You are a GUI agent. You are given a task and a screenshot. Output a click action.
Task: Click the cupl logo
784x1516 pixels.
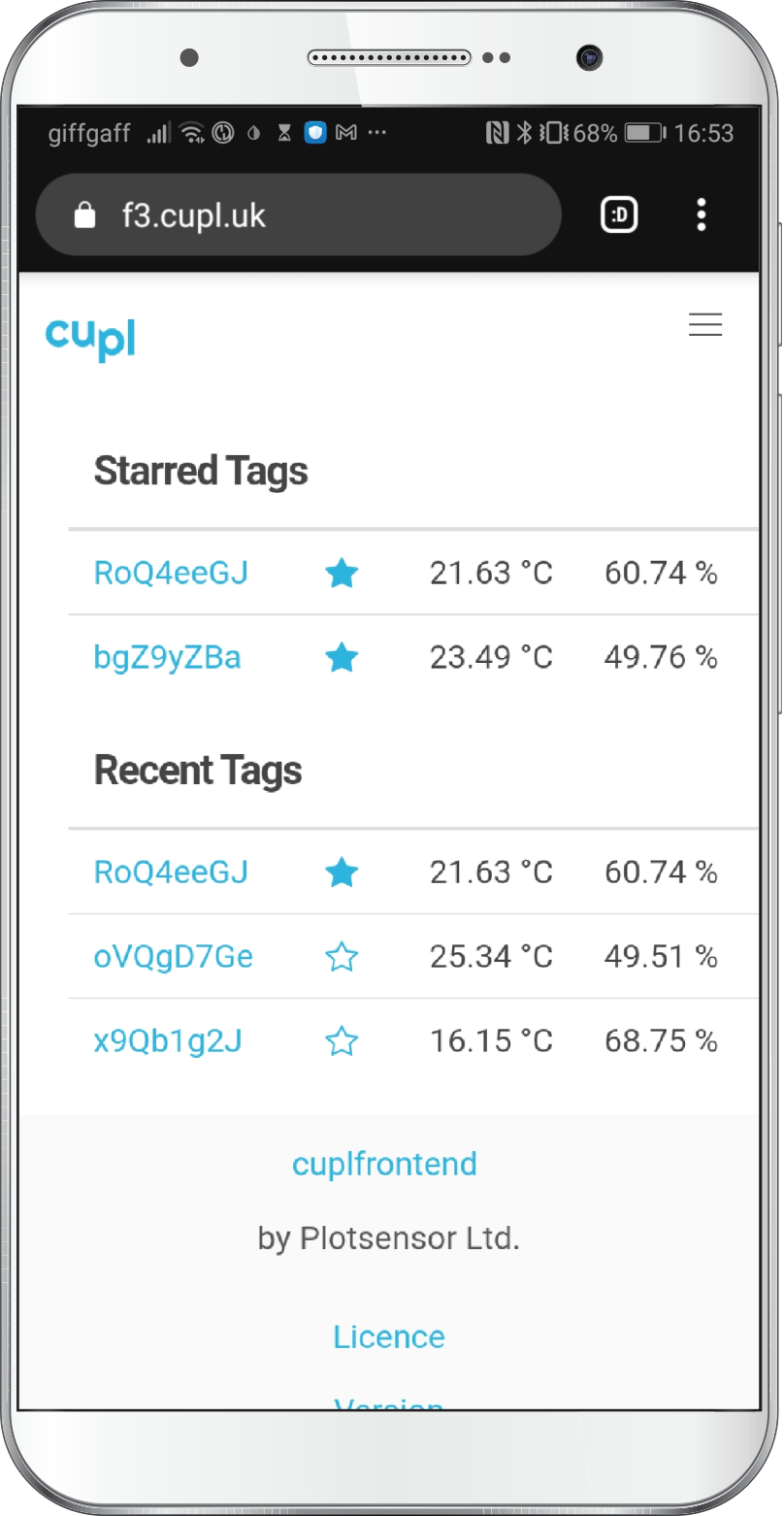90,339
